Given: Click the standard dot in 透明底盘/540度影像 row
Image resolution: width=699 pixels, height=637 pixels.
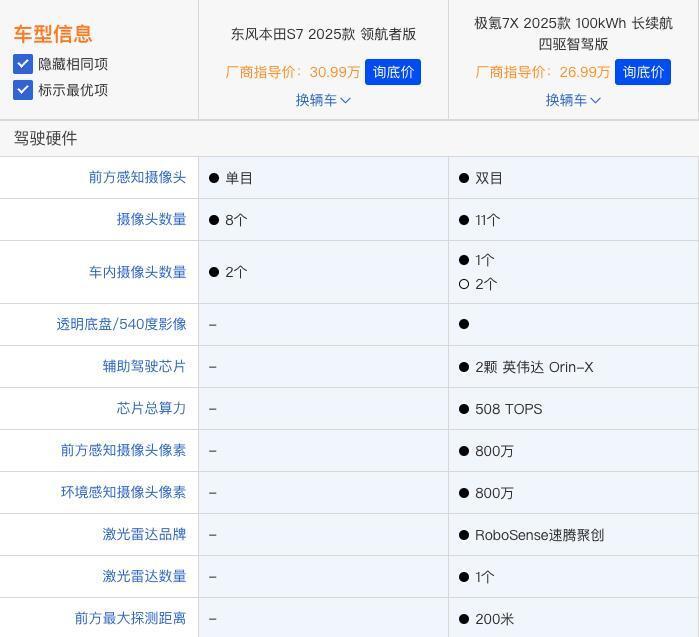Looking at the screenshot, I should coord(464,324).
